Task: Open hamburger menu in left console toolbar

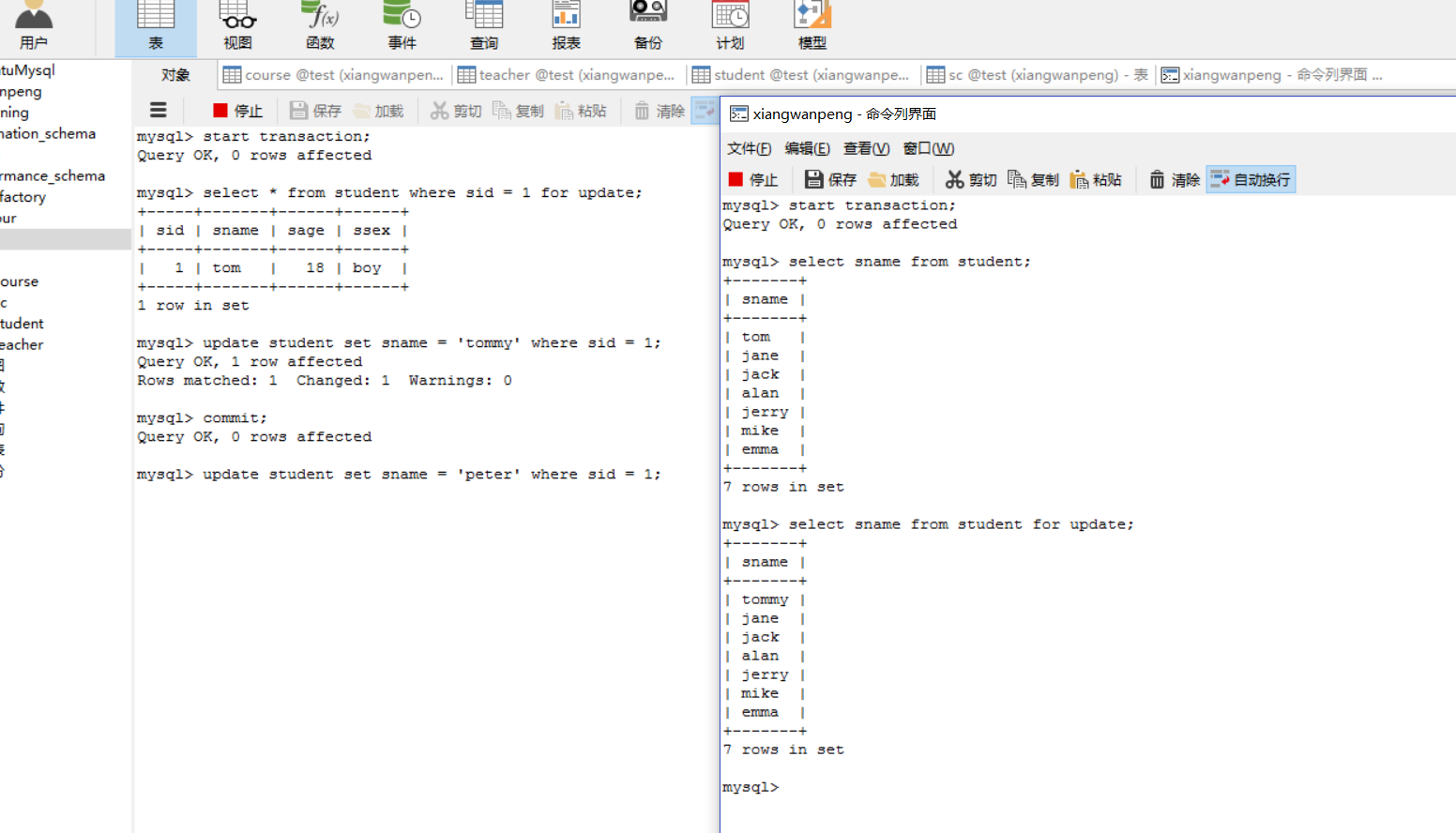Action: click(x=159, y=111)
